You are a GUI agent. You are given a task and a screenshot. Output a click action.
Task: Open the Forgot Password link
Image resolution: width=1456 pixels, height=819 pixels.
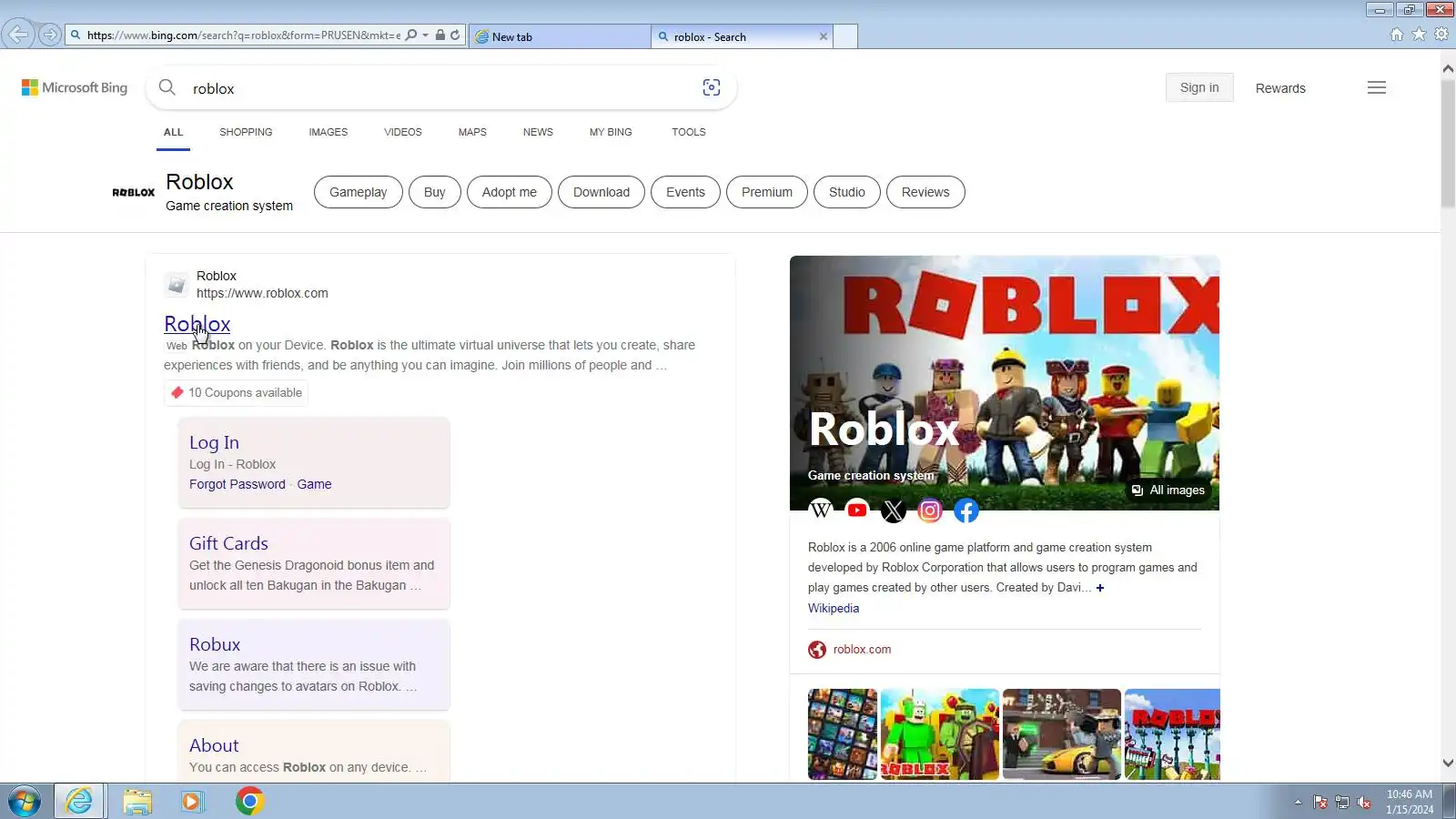(238, 484)
